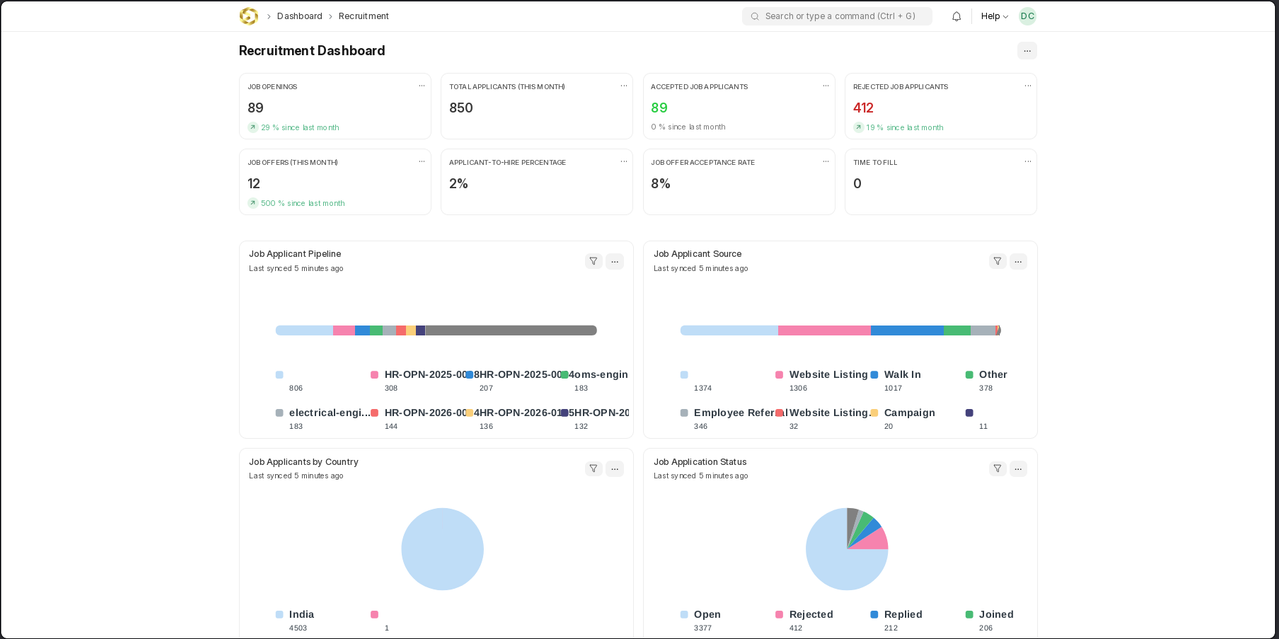The width and height of the screenshot is (1279, 639).
Task: Toggle the Walk In legend entry
Action: pyautogui.click(x=902, y=375)
